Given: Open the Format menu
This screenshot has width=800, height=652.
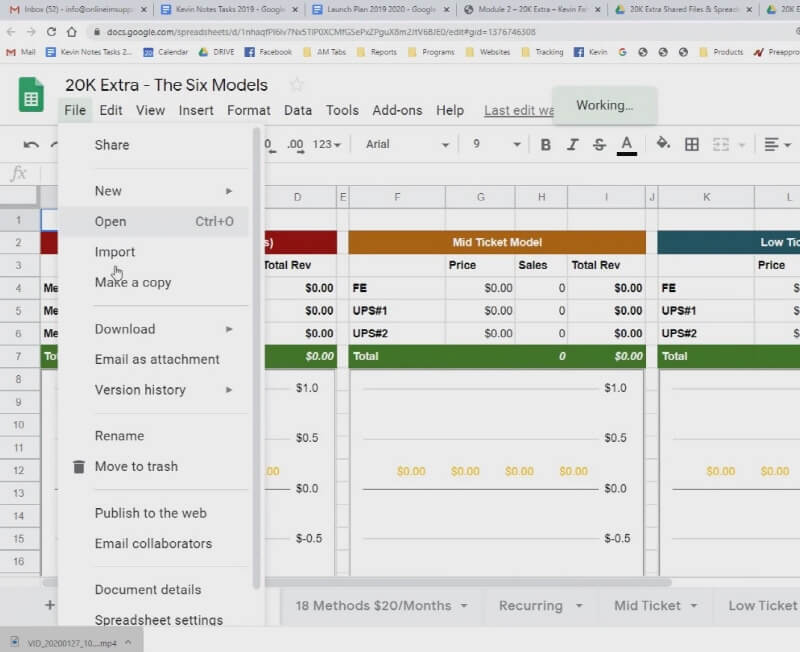Looking at the screenshot, I should coord(248,110).
